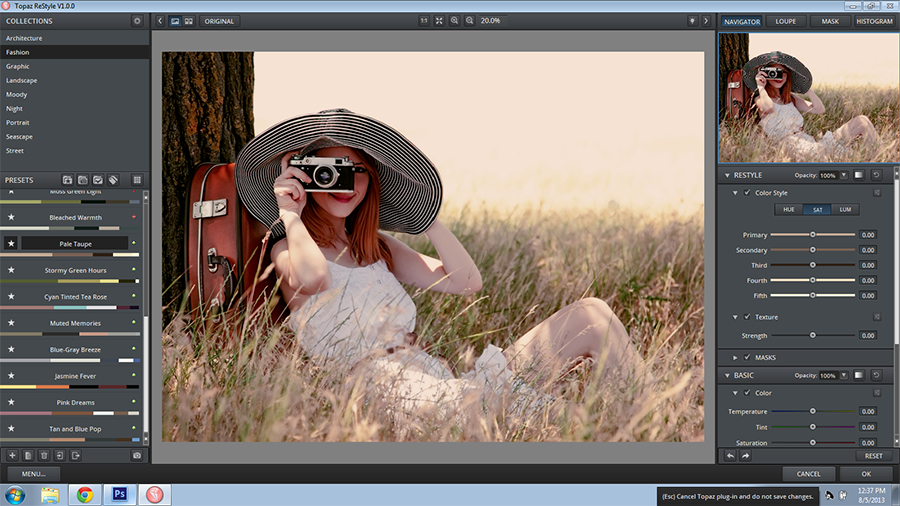This screenshot has width=900, height=506.
Task: Click the Reset button
Action: (x=873, y=456)
